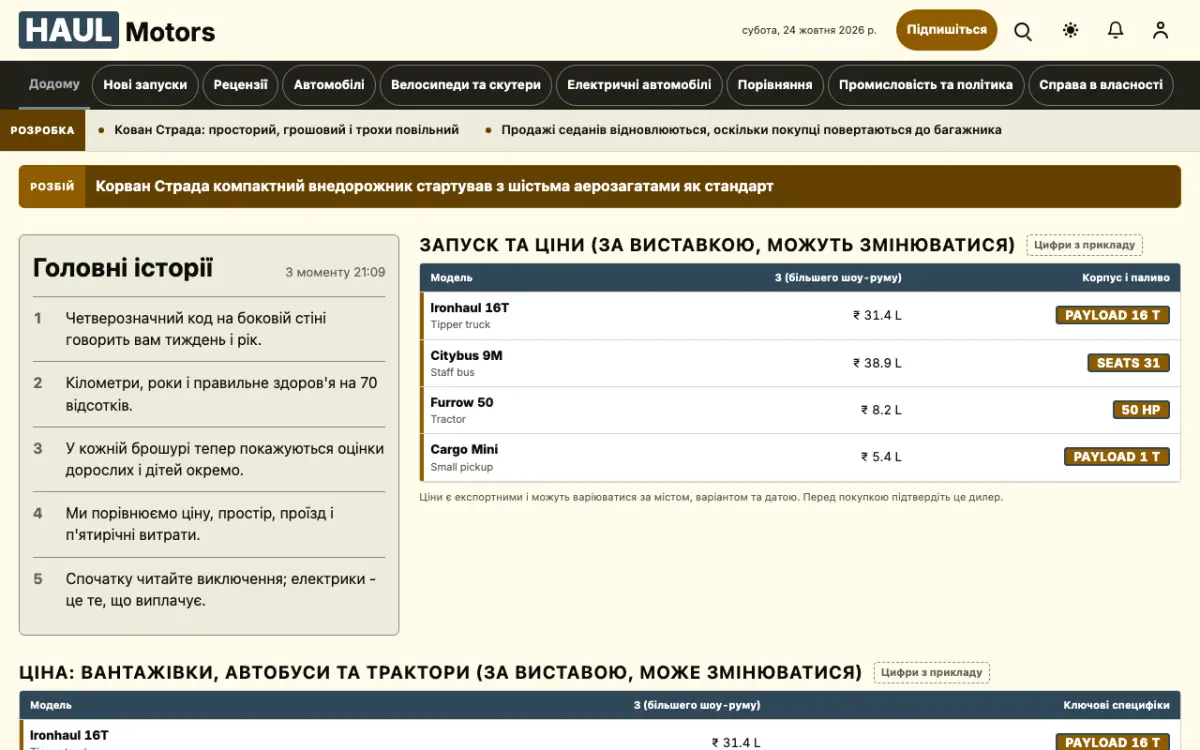Click the PAYLOAD 1 T badge
The width and height of the screenshot is (1200, 750).
(1116, 457)
